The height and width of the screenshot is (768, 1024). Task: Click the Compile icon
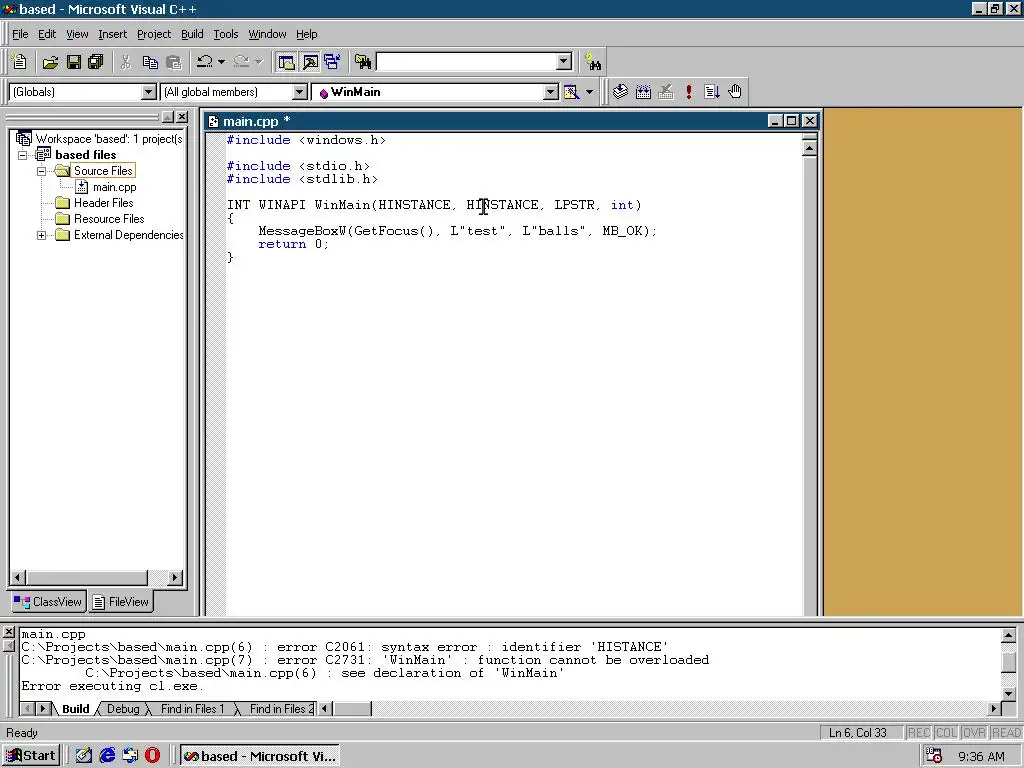tap(620, 92)
